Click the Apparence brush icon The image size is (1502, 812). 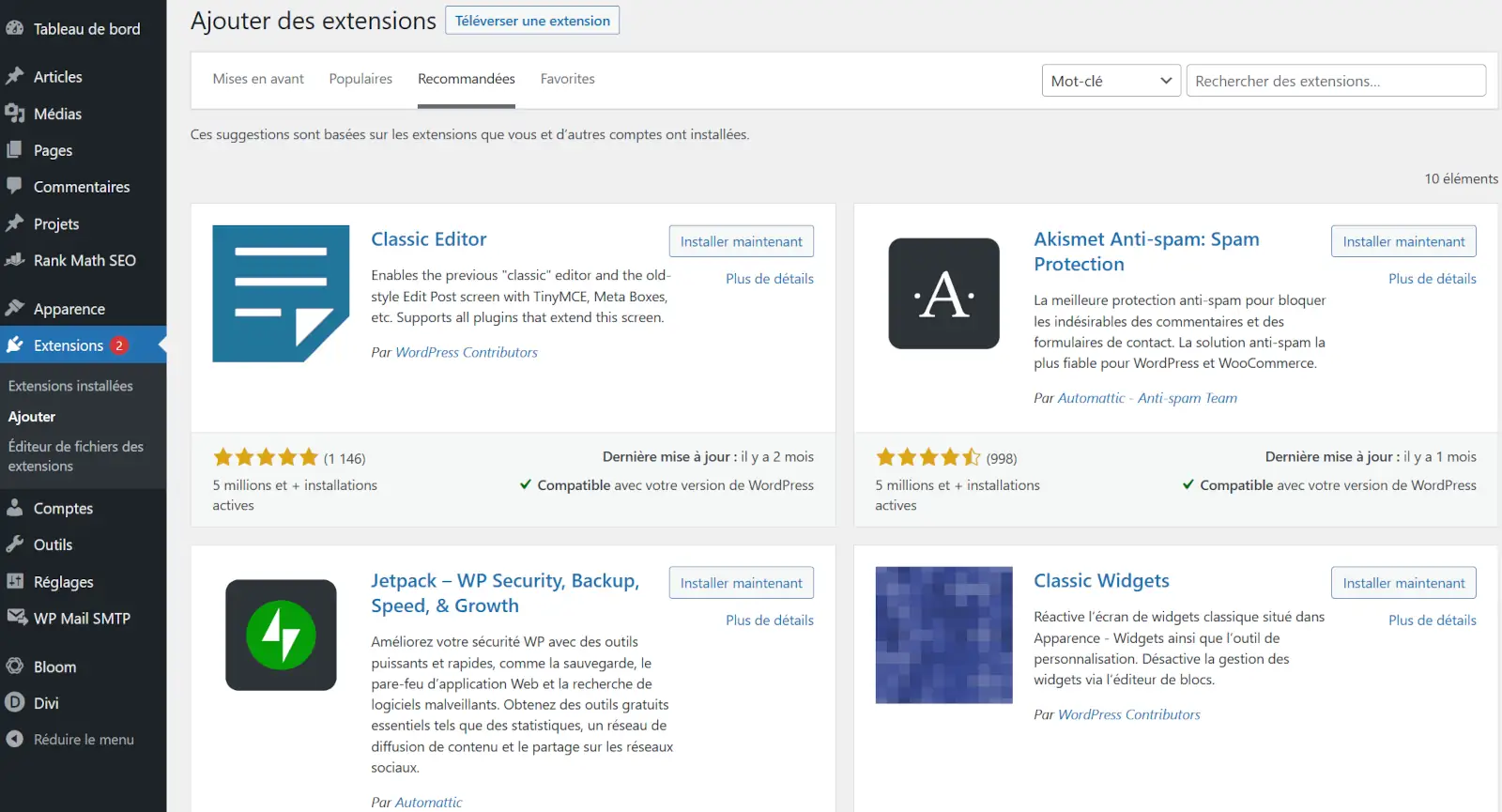click(15, 308)
